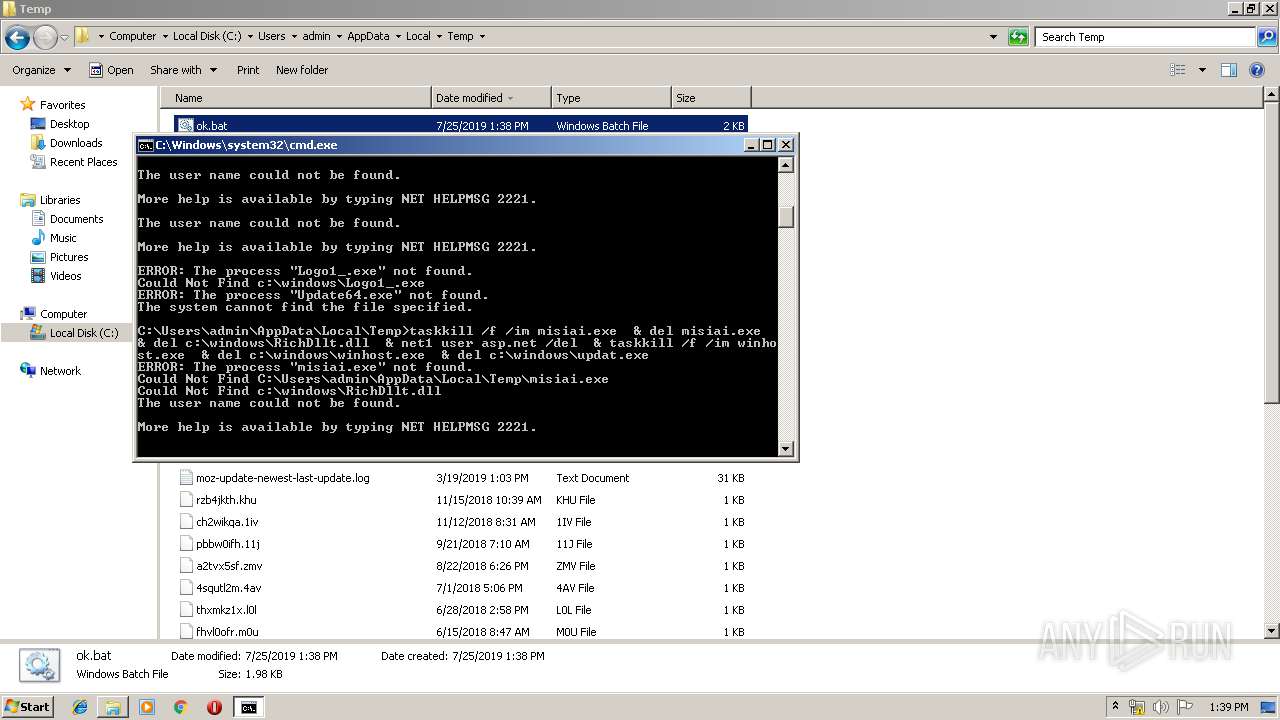Launch Chrome from the taskbar
Viewport: 1280px width, 720px height.
180,707
